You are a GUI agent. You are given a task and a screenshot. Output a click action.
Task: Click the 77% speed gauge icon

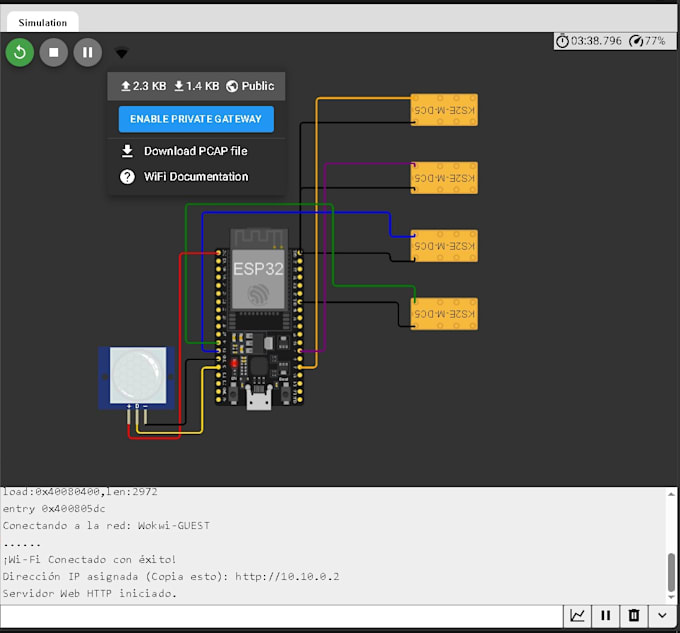click(x=636, y=41)
